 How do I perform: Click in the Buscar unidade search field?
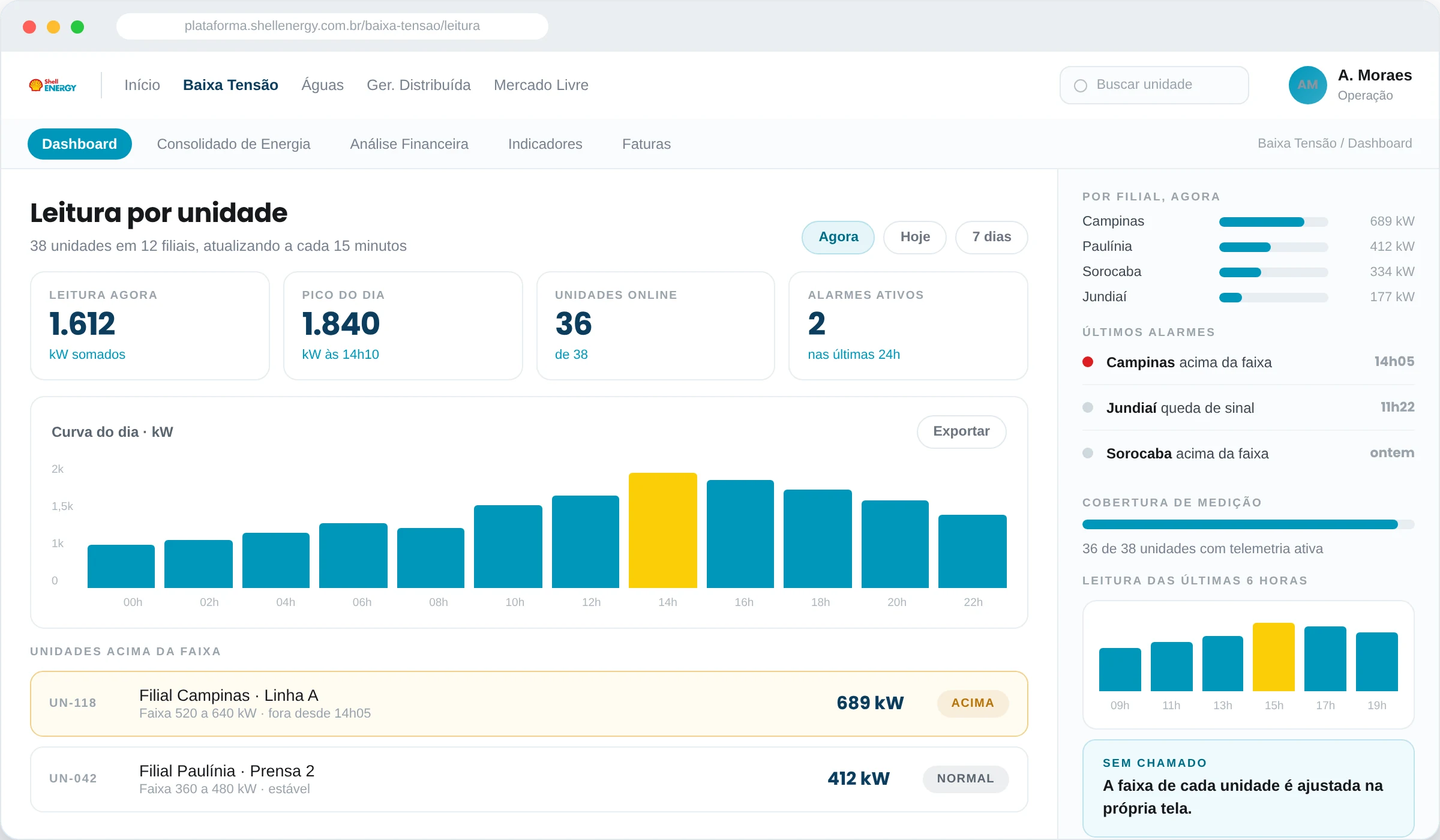(1154, 85)
